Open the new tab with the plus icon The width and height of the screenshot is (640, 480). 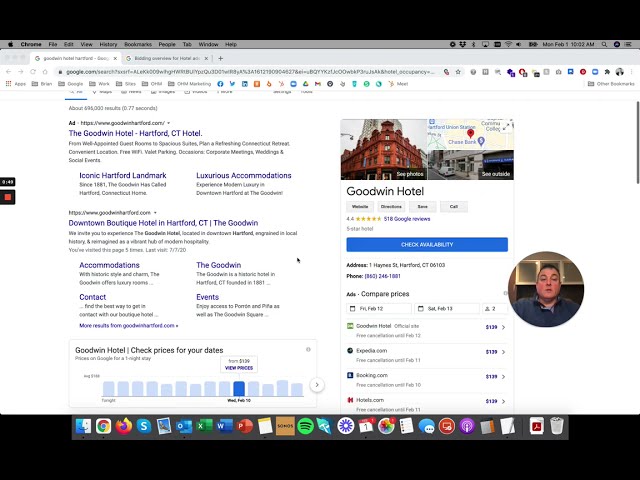220,58
